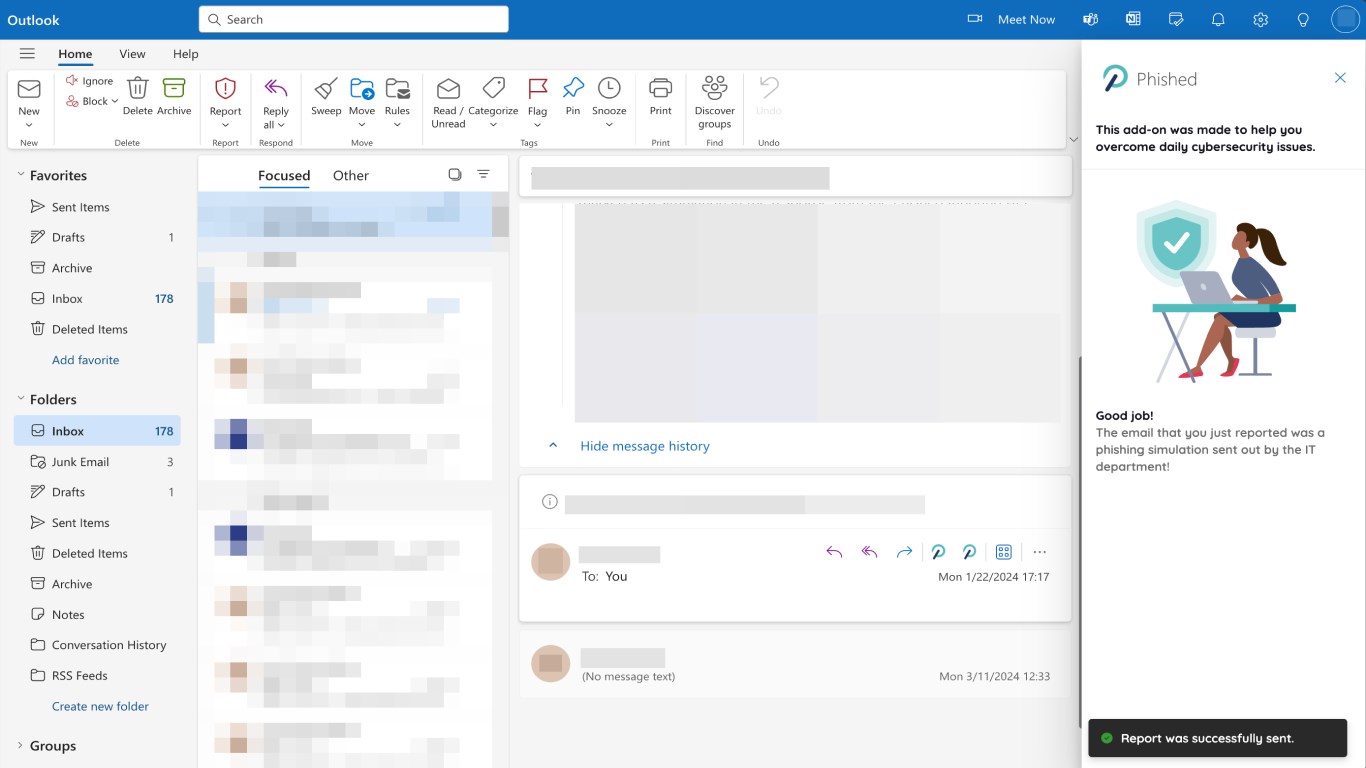Toggle the select-messages checkbox above the list

(455, 174)
